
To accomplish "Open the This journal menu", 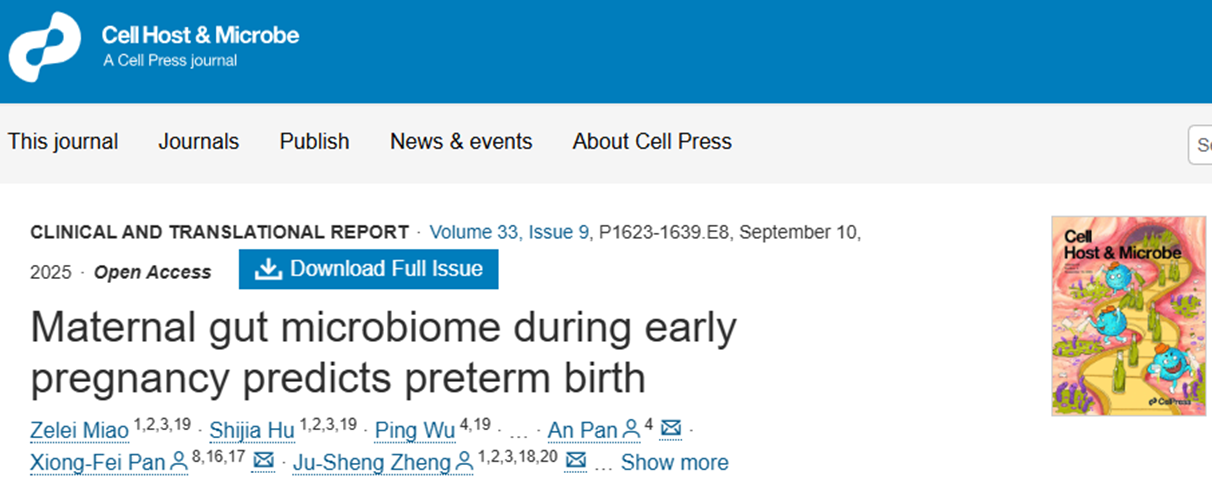I will tap(63, 142).
